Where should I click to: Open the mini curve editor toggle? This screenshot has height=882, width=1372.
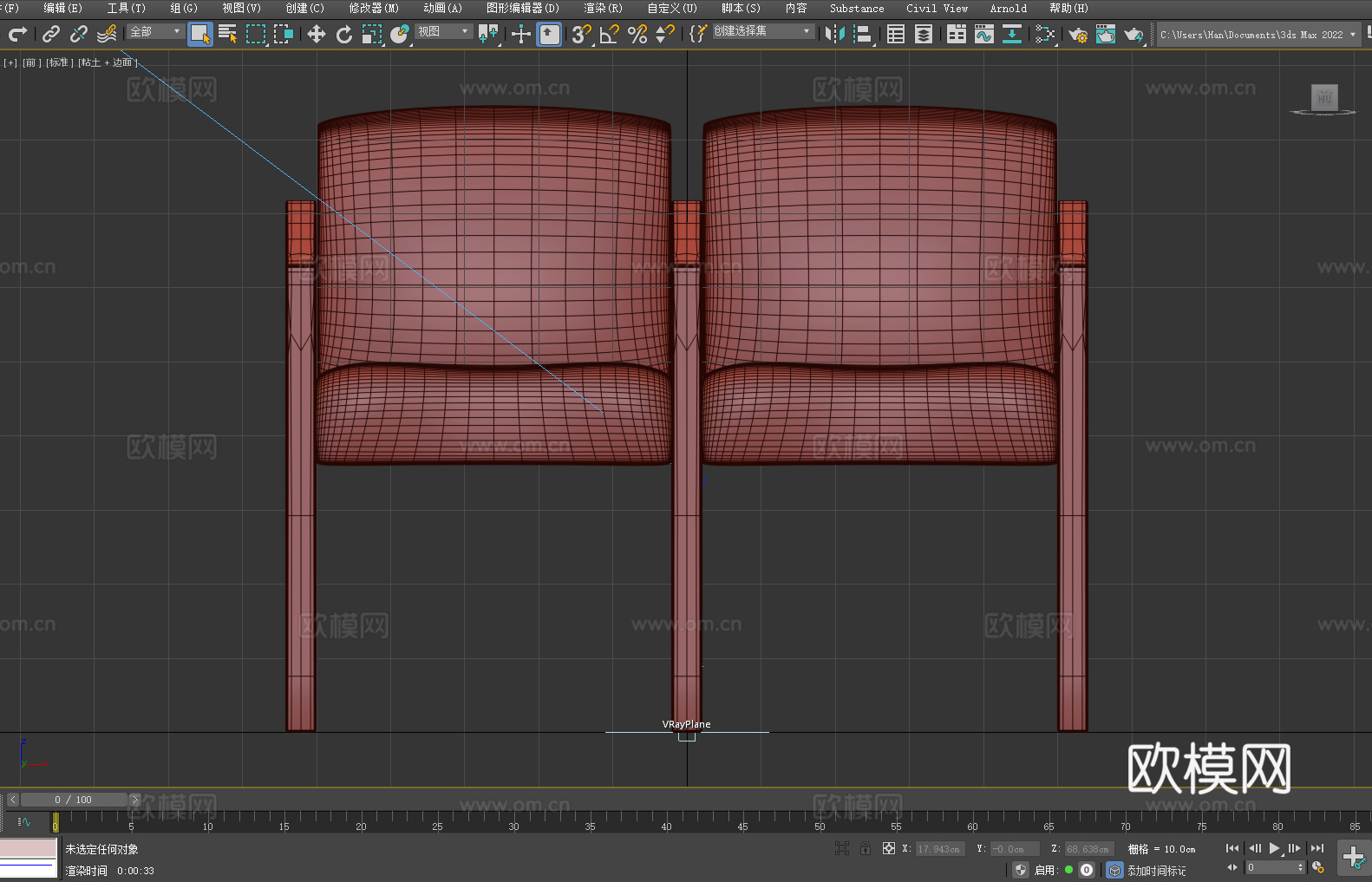pyautogui.click(x=24, y=821)
